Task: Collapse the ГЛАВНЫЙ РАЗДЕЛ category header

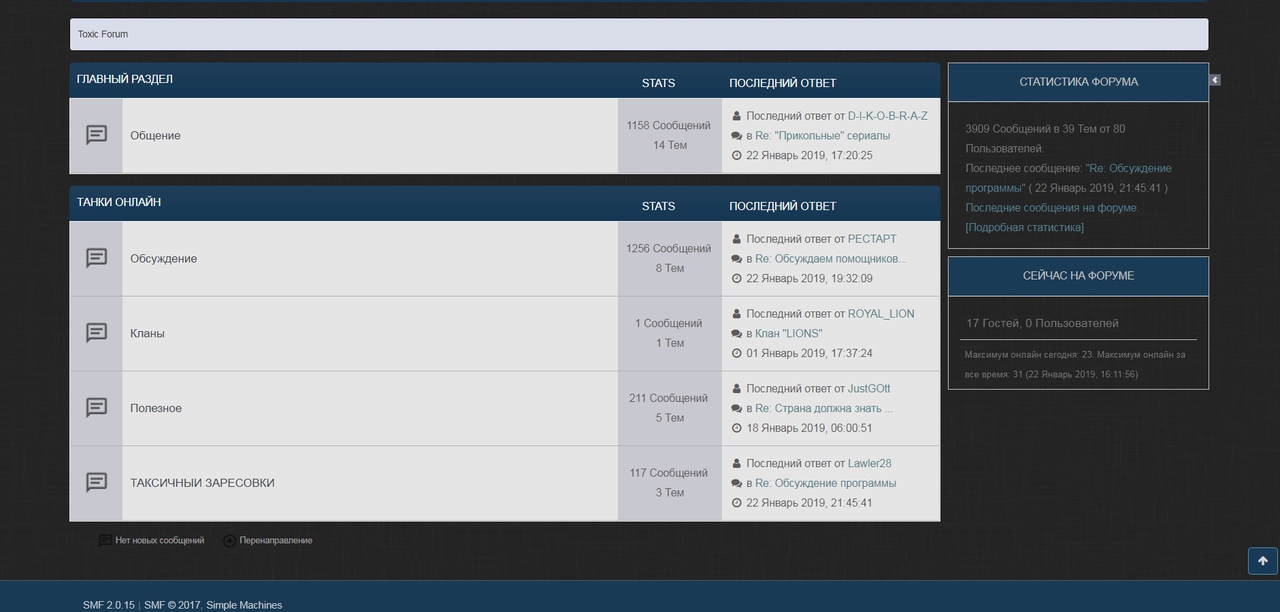Action: (125, 80)
